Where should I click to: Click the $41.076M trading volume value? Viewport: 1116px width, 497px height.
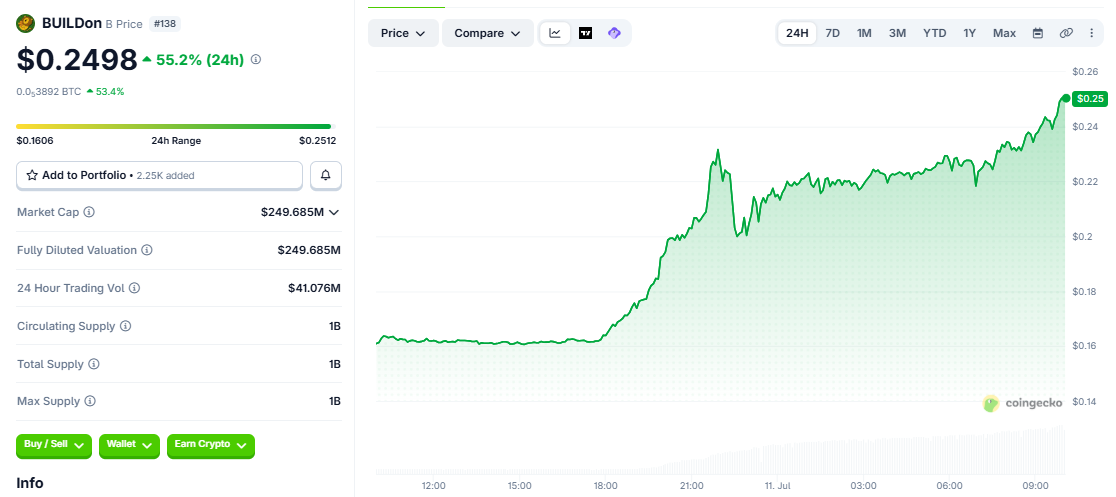pos(315,288)
